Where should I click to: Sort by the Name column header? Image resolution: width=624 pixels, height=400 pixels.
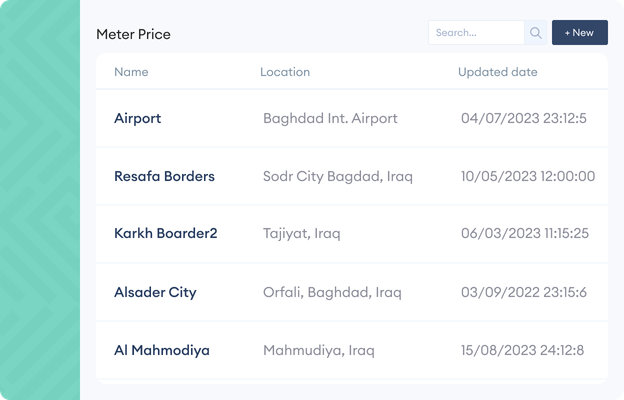tap(131, 72)
